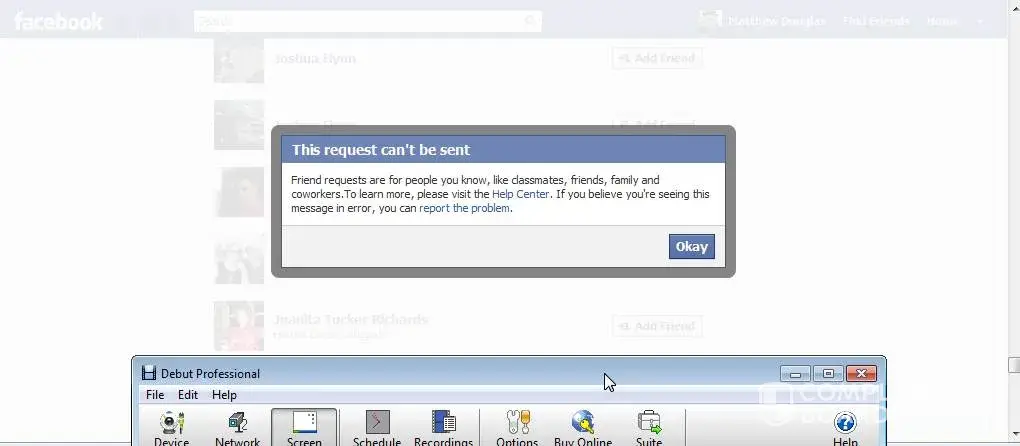Open Debut Options settings
Image resolution: width=1020 pixels, height=446 pixels.
[x=517, y=427]
